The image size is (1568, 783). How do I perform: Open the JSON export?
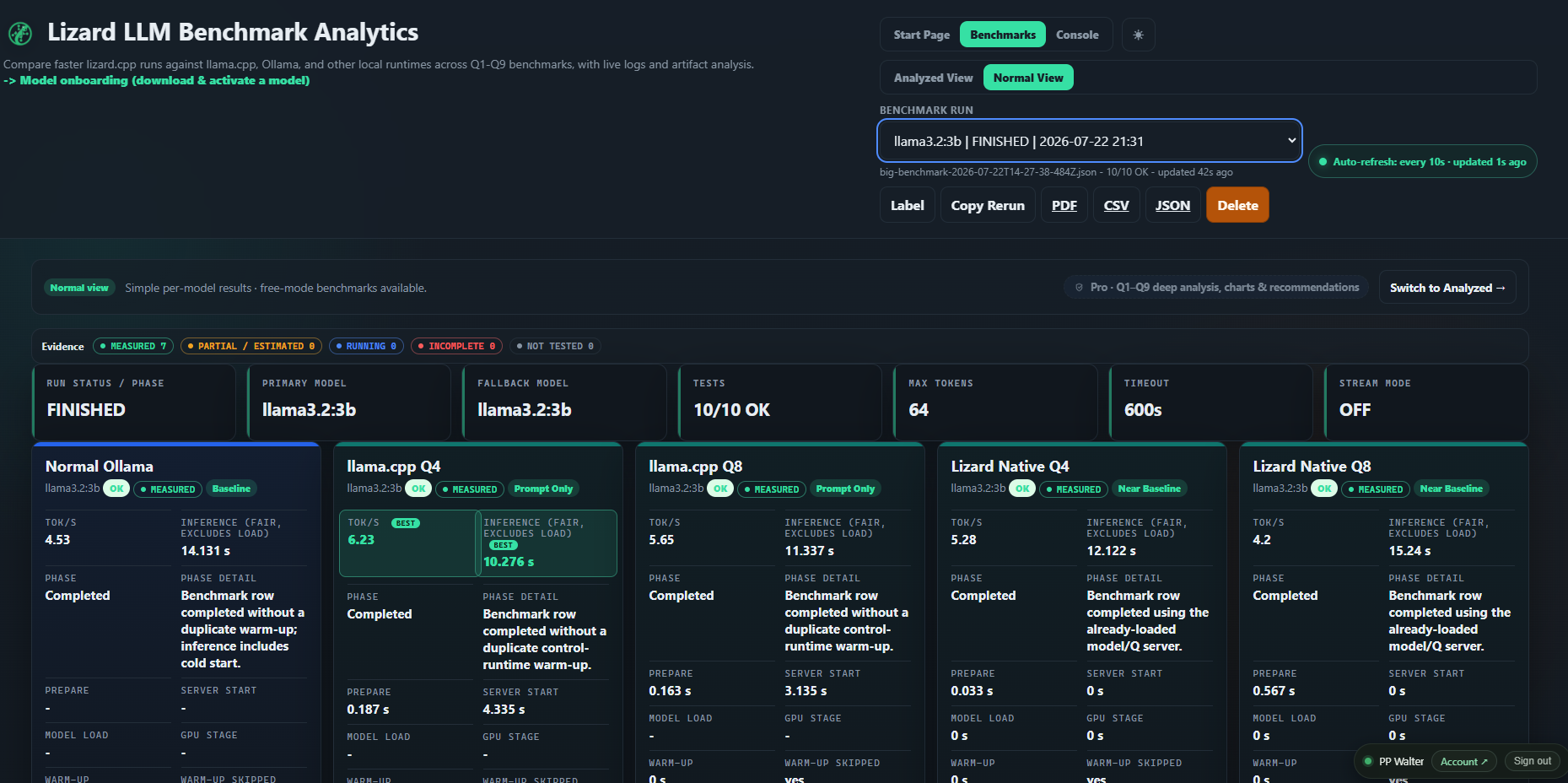(1172, 205)
